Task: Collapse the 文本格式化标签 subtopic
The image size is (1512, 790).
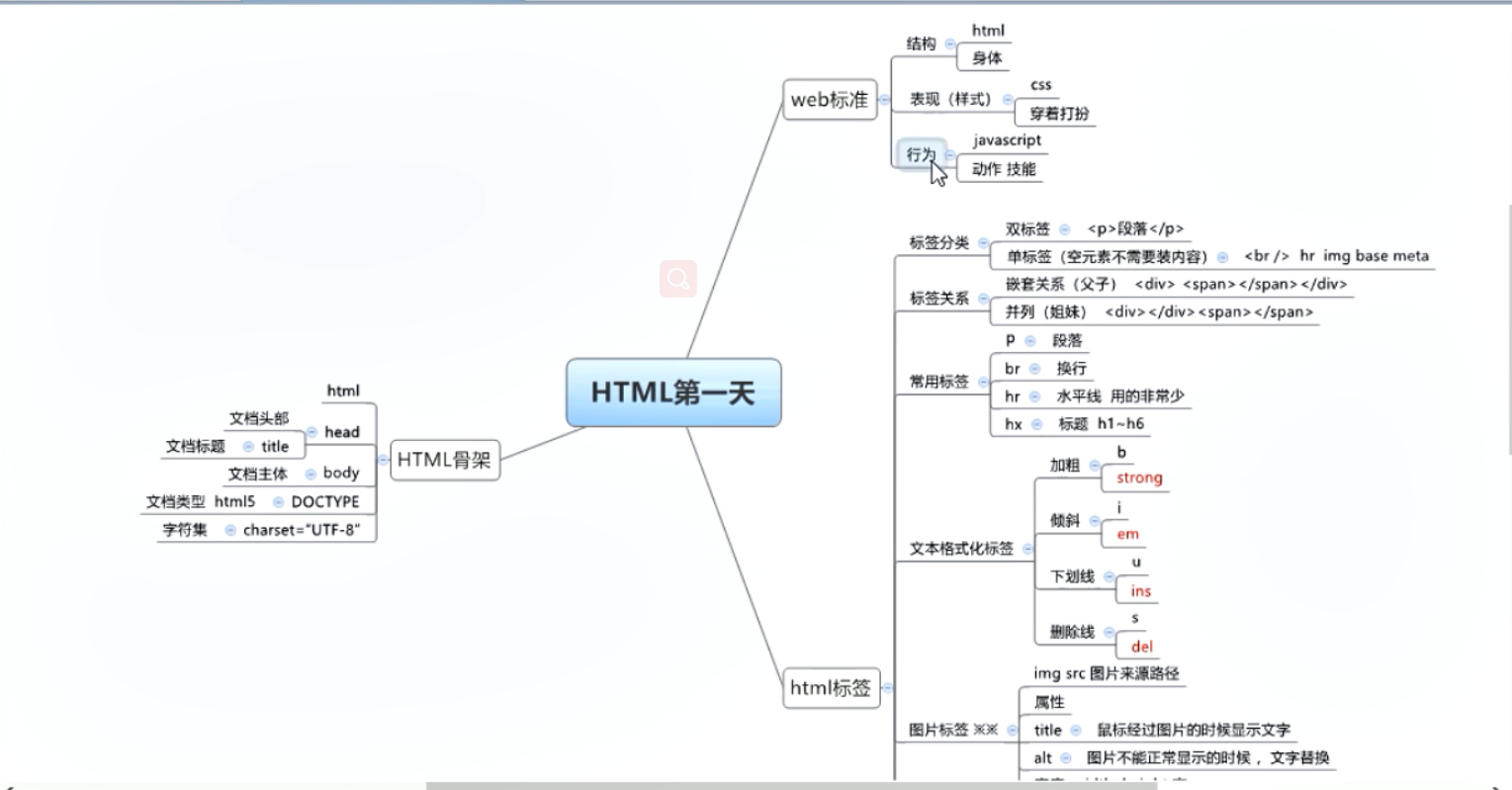Action: pyautogui.click(x=1027, y=548)
